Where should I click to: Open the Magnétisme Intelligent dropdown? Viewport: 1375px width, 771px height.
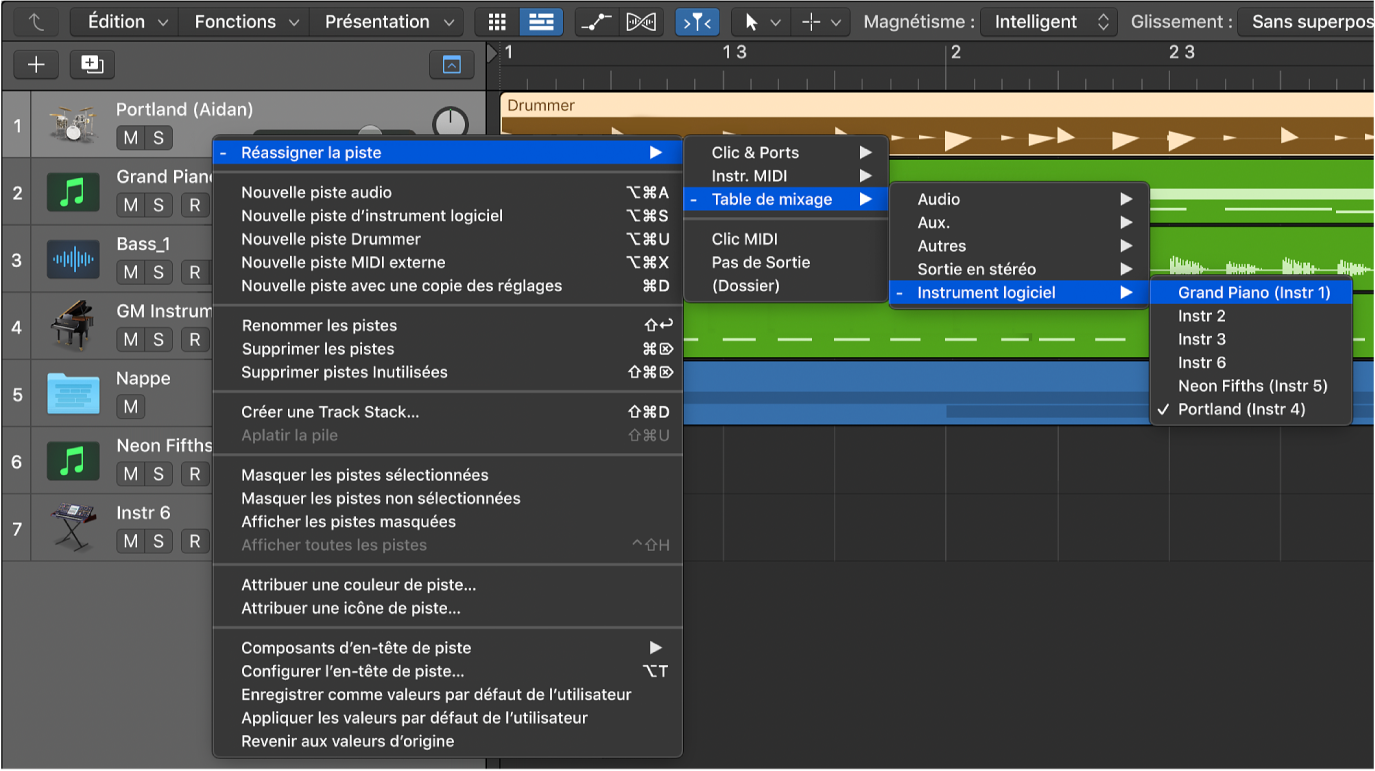(1048, 21)
